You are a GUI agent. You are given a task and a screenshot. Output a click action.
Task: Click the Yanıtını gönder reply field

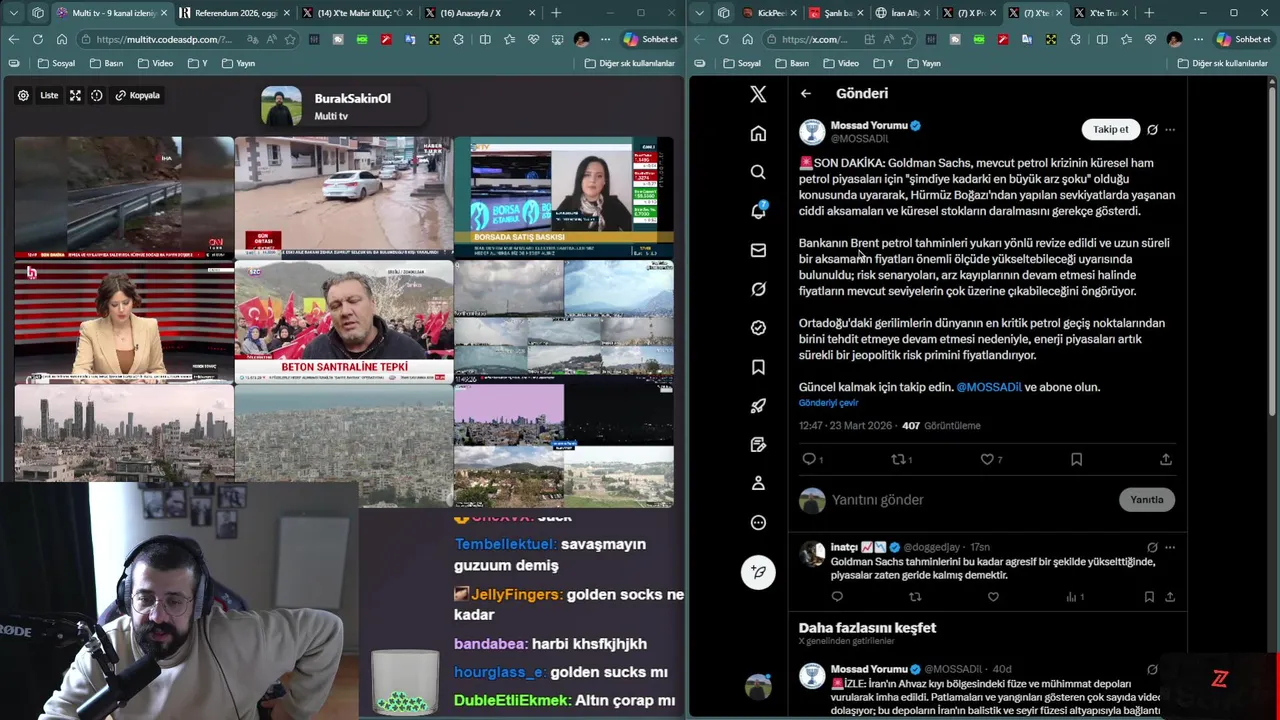[x=970, y=500]
